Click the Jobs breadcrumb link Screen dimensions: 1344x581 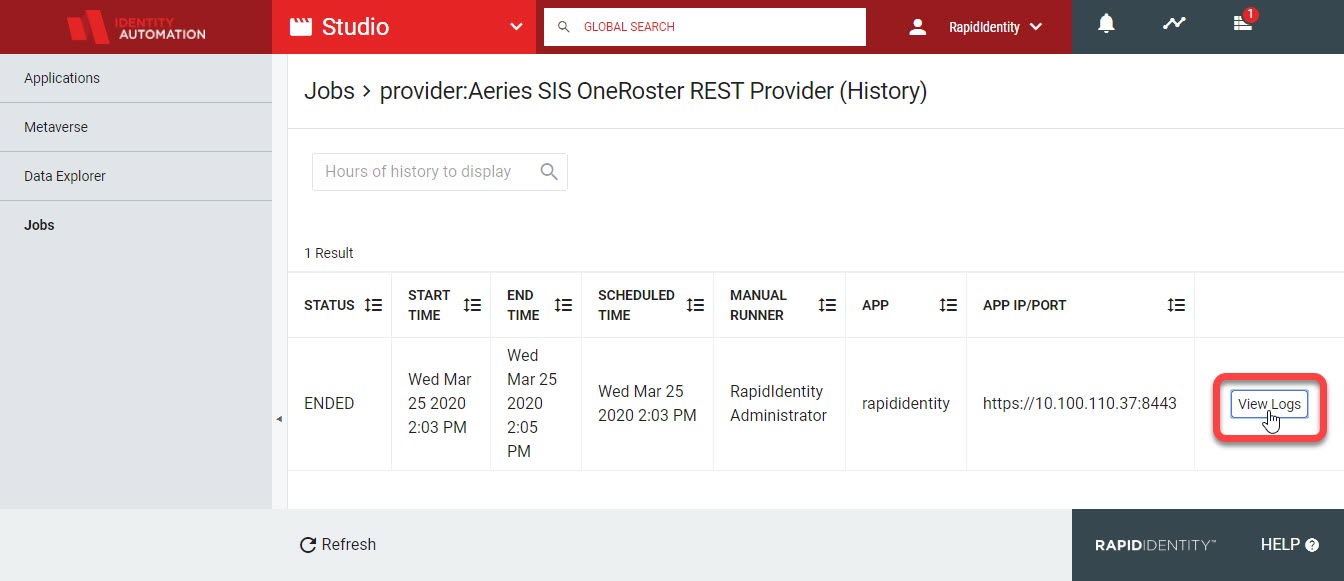click(x=329, y=91)
